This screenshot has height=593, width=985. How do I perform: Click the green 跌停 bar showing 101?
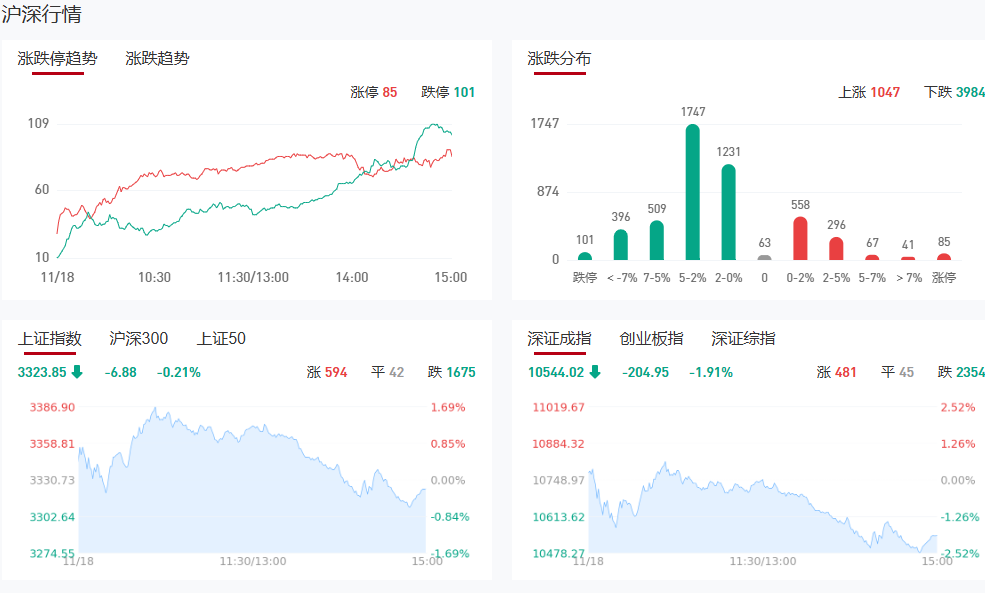pyautogui.click(x=585, y=256)
